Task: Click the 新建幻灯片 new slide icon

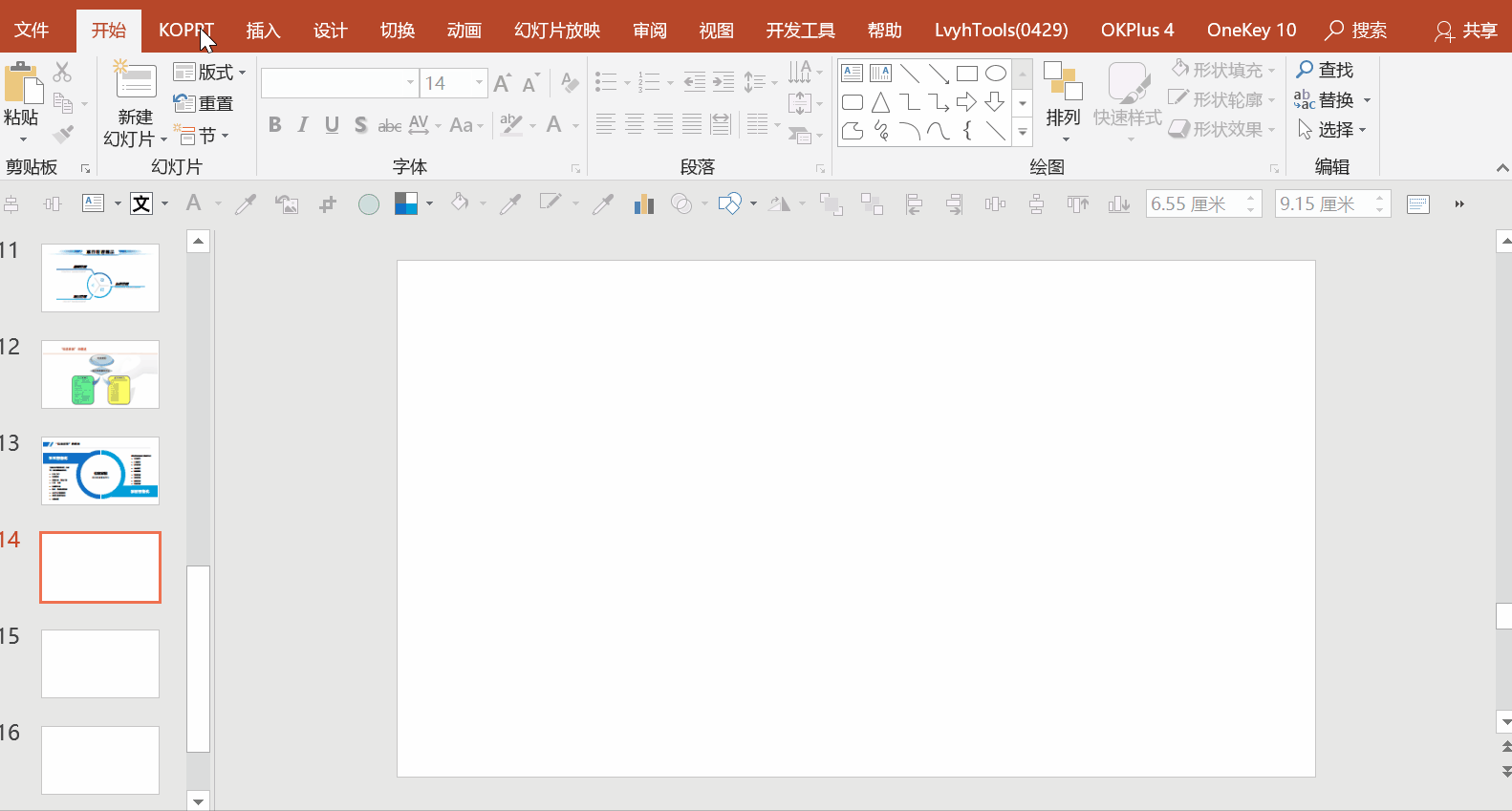Action: (136, 82)
